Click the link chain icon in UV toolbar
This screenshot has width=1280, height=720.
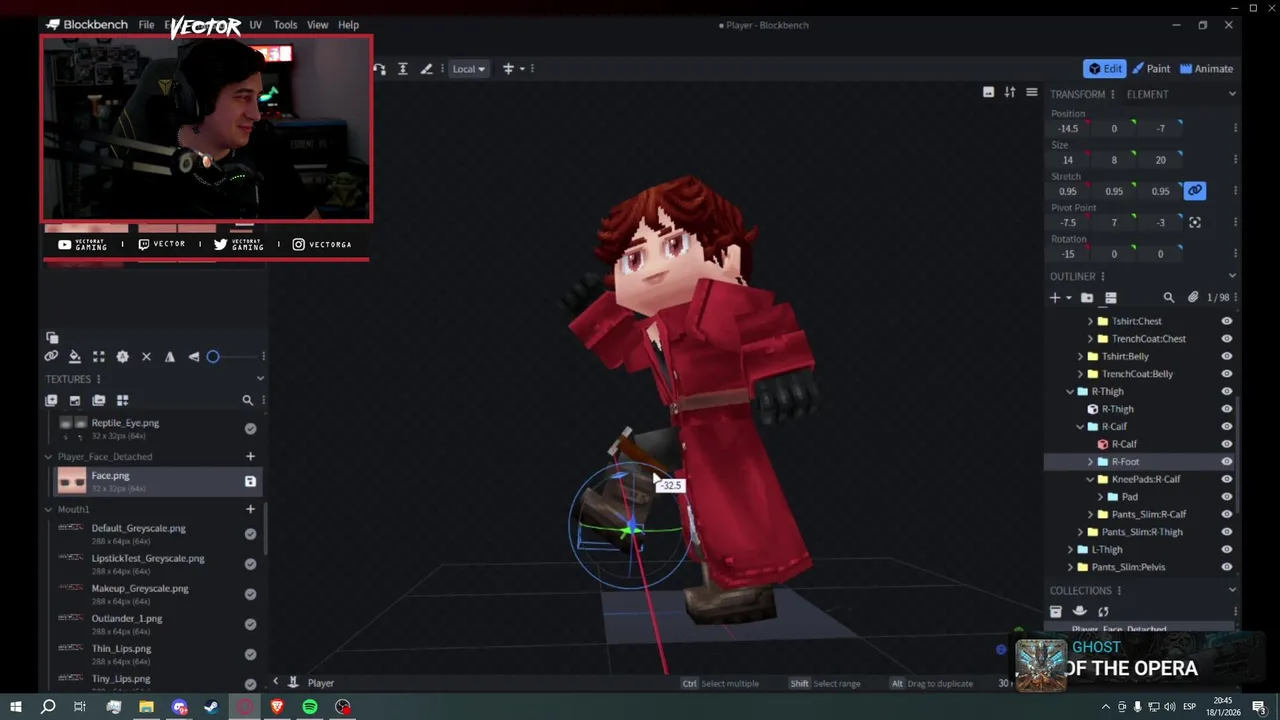click(51, 356)
